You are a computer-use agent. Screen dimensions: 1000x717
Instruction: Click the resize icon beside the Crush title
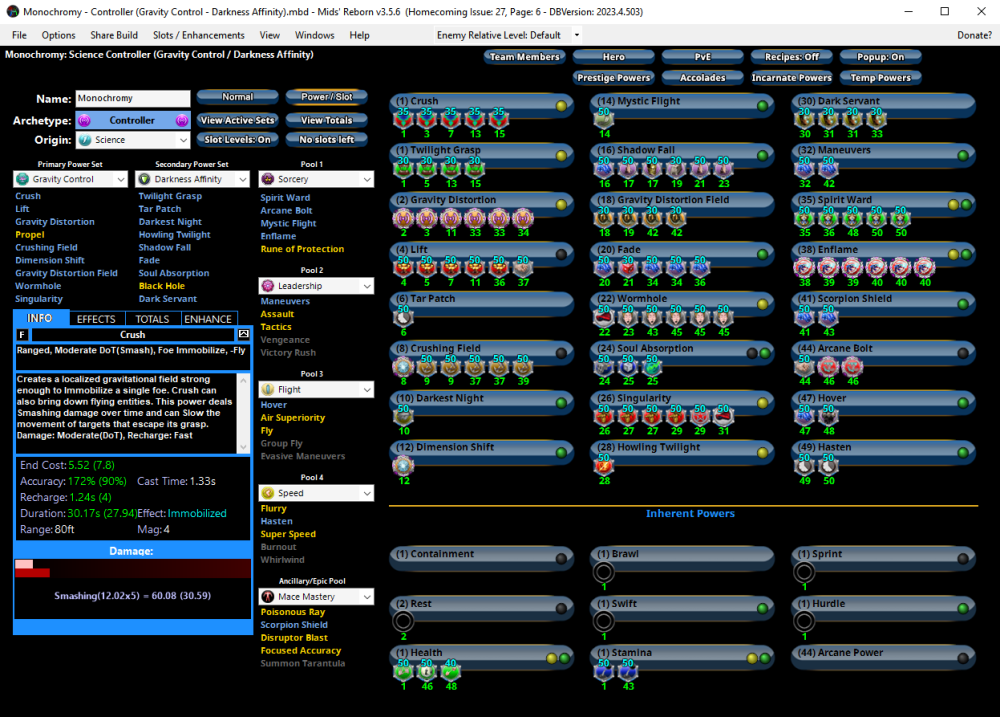click(243, 334)
